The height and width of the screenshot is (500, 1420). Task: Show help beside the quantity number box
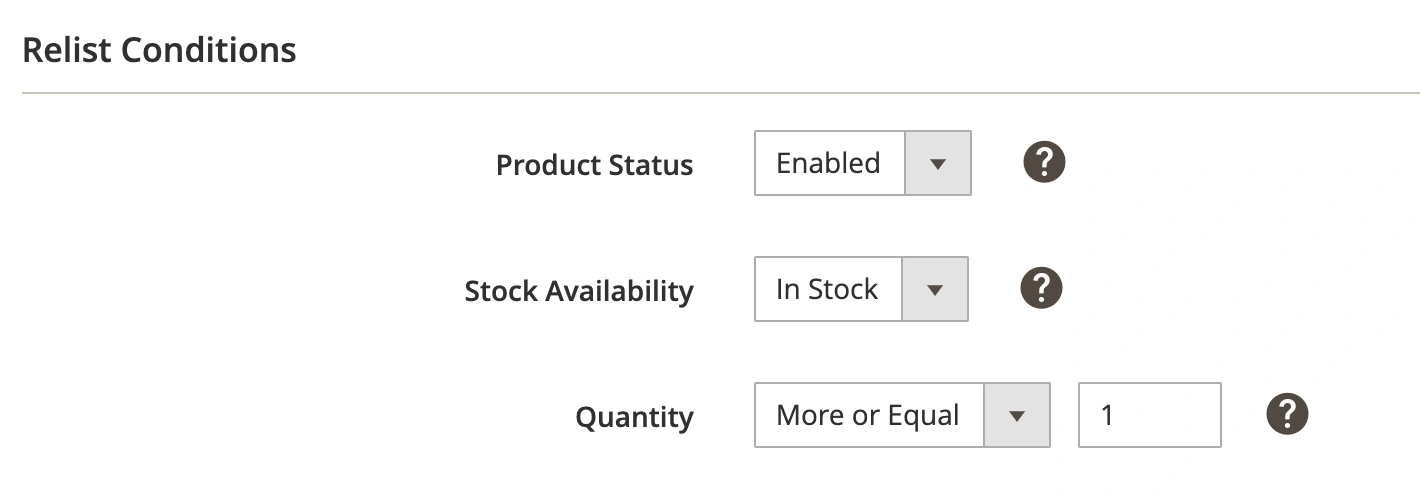click(x=1287, y=414)
